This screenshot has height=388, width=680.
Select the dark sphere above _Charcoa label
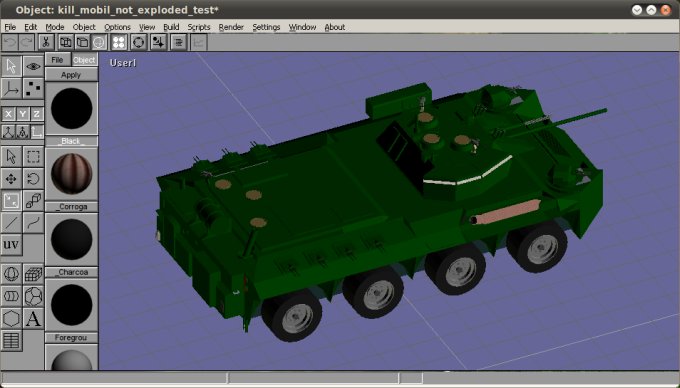[72, 239]
